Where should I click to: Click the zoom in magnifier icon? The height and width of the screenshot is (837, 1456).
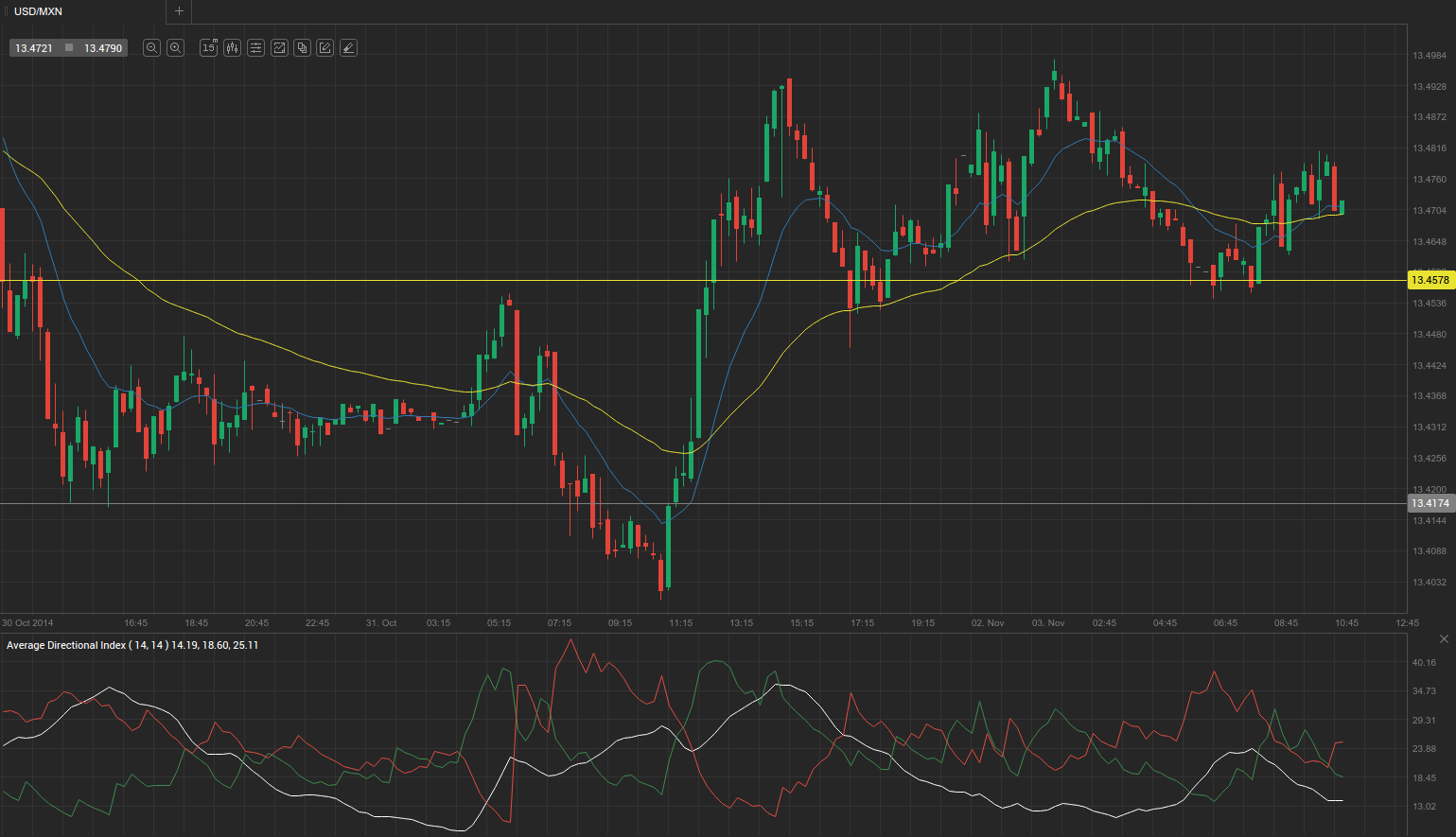[175, 47]
